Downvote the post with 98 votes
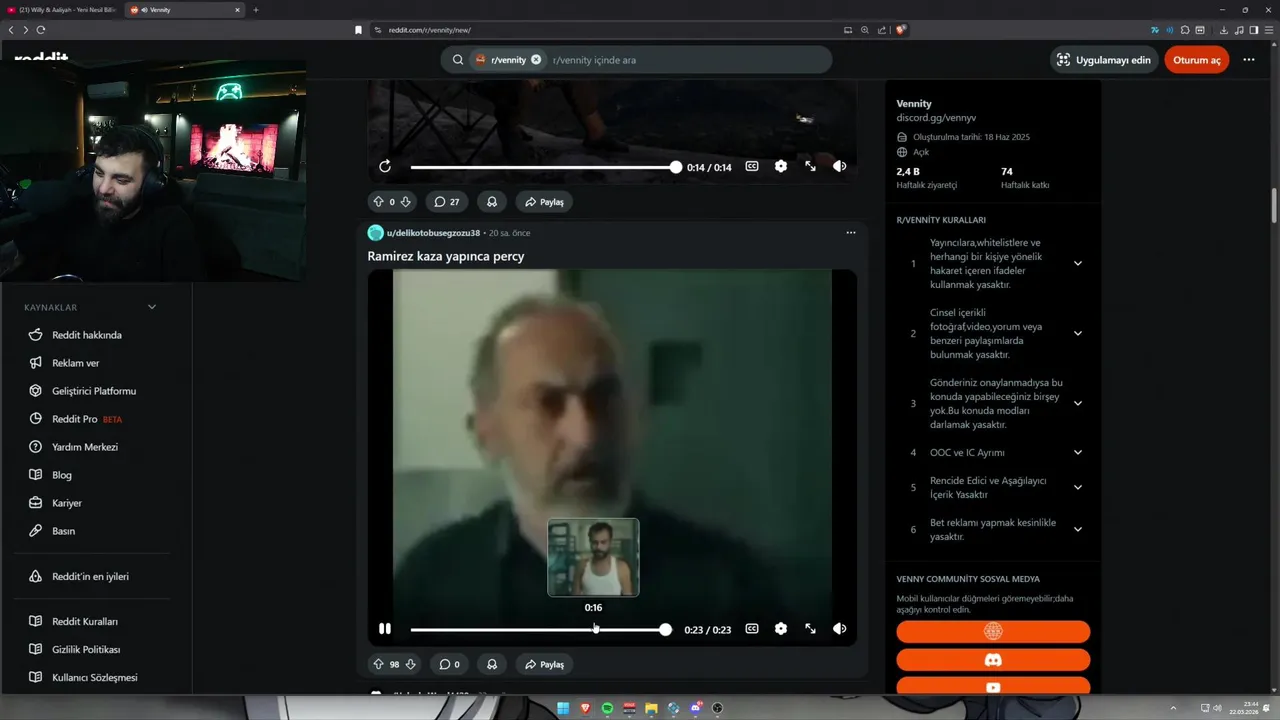Viewport: 1280px width, 720px height. coord(410,664)
